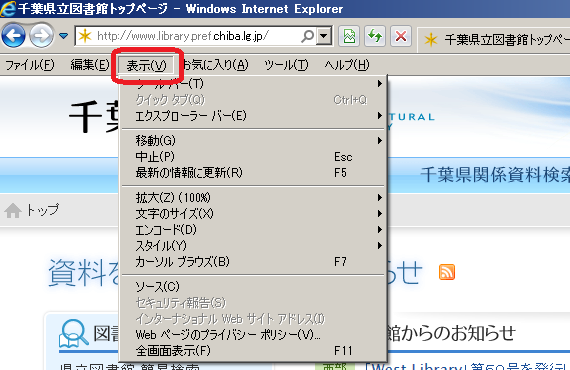The height and width of the screenshot is (370, 570).
Task: Expand the エンコード(D) submenu
Action: [x=253, y=229]
